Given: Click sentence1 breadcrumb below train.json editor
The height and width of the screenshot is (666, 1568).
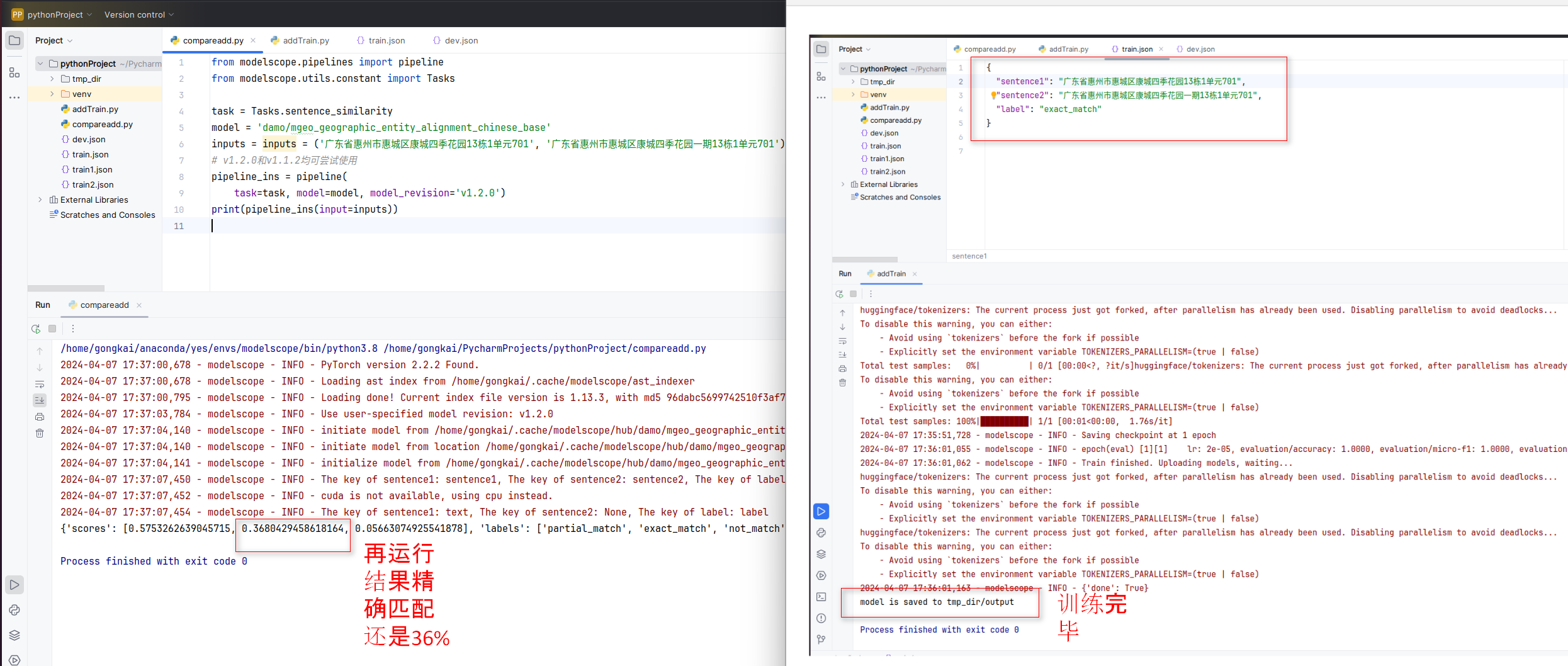Looking at the screenshot, I should pyautogui.click(x=969, y=256).
